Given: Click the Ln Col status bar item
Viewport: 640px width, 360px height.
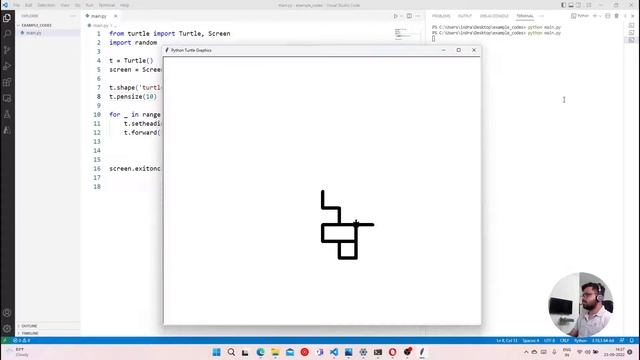Looking at the screenshot, I should point(507,340).
